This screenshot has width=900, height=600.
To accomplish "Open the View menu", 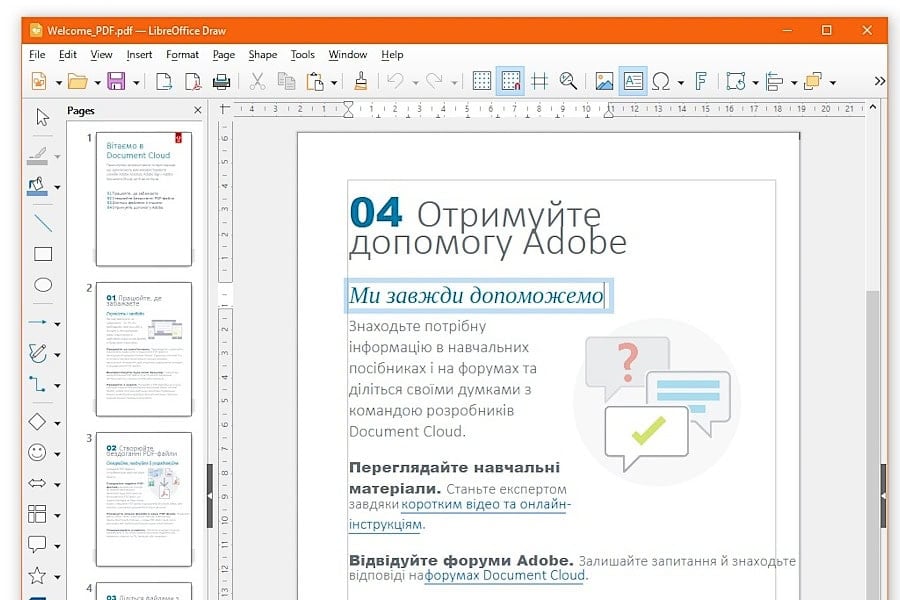I will (102, 55).
